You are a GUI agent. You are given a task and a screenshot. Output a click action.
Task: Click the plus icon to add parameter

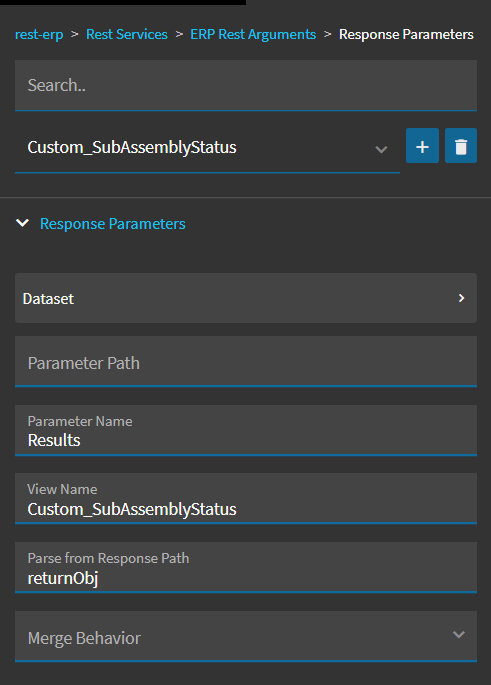coord(422,146)
